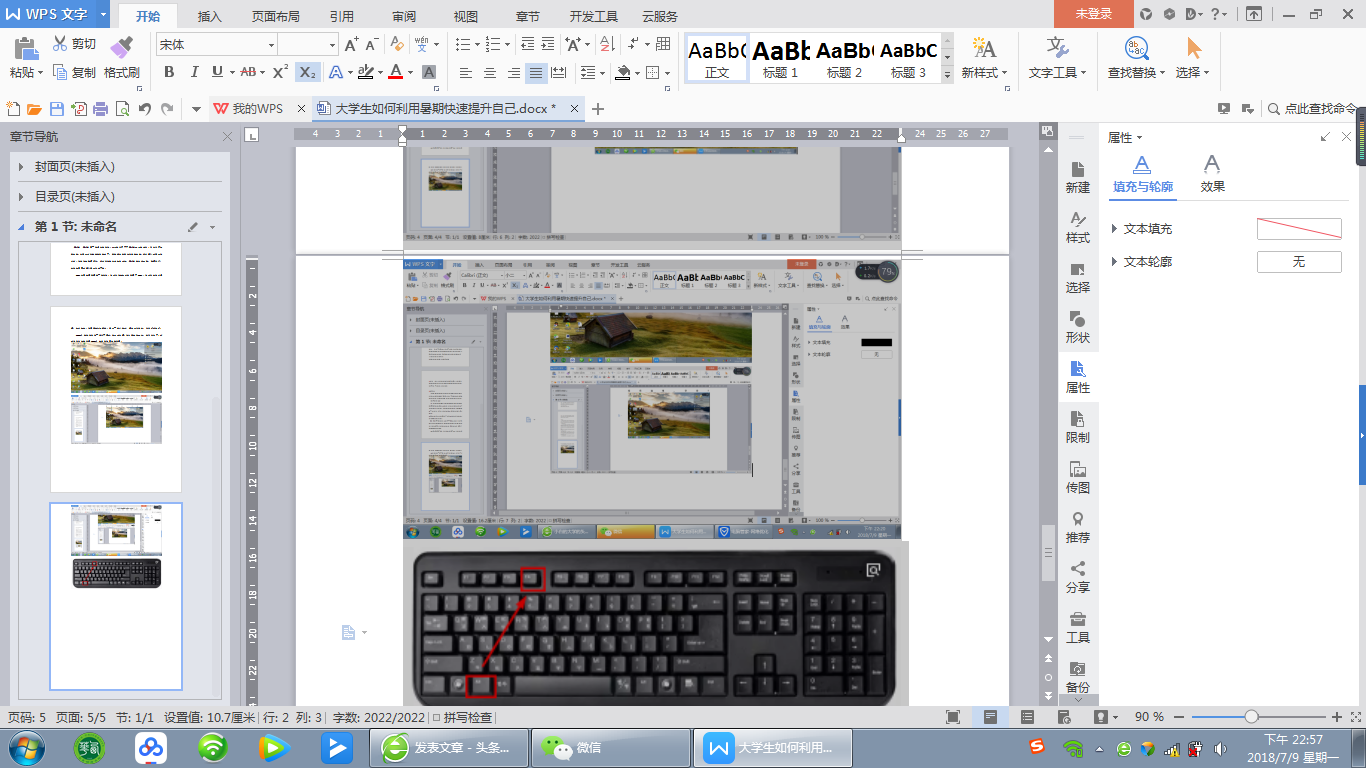
Task: Click the New Style (新样式) icon
Action: pos(984,48)
